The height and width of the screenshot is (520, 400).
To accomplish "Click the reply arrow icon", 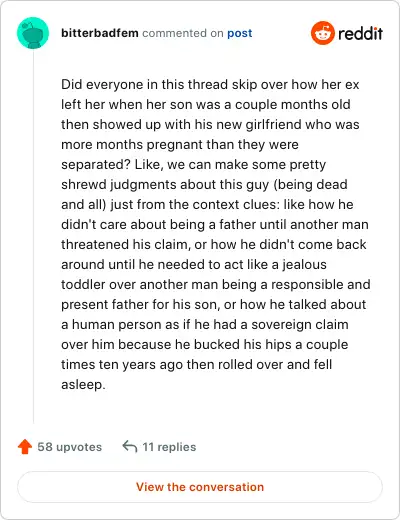I will tap(130, 446).
